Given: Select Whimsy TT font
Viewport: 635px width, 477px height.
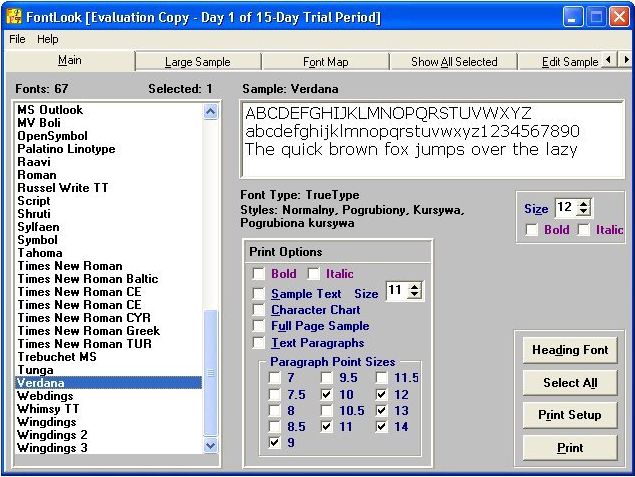Looking at the screenshot, I should pyautogui.click(x=109, y=409).
